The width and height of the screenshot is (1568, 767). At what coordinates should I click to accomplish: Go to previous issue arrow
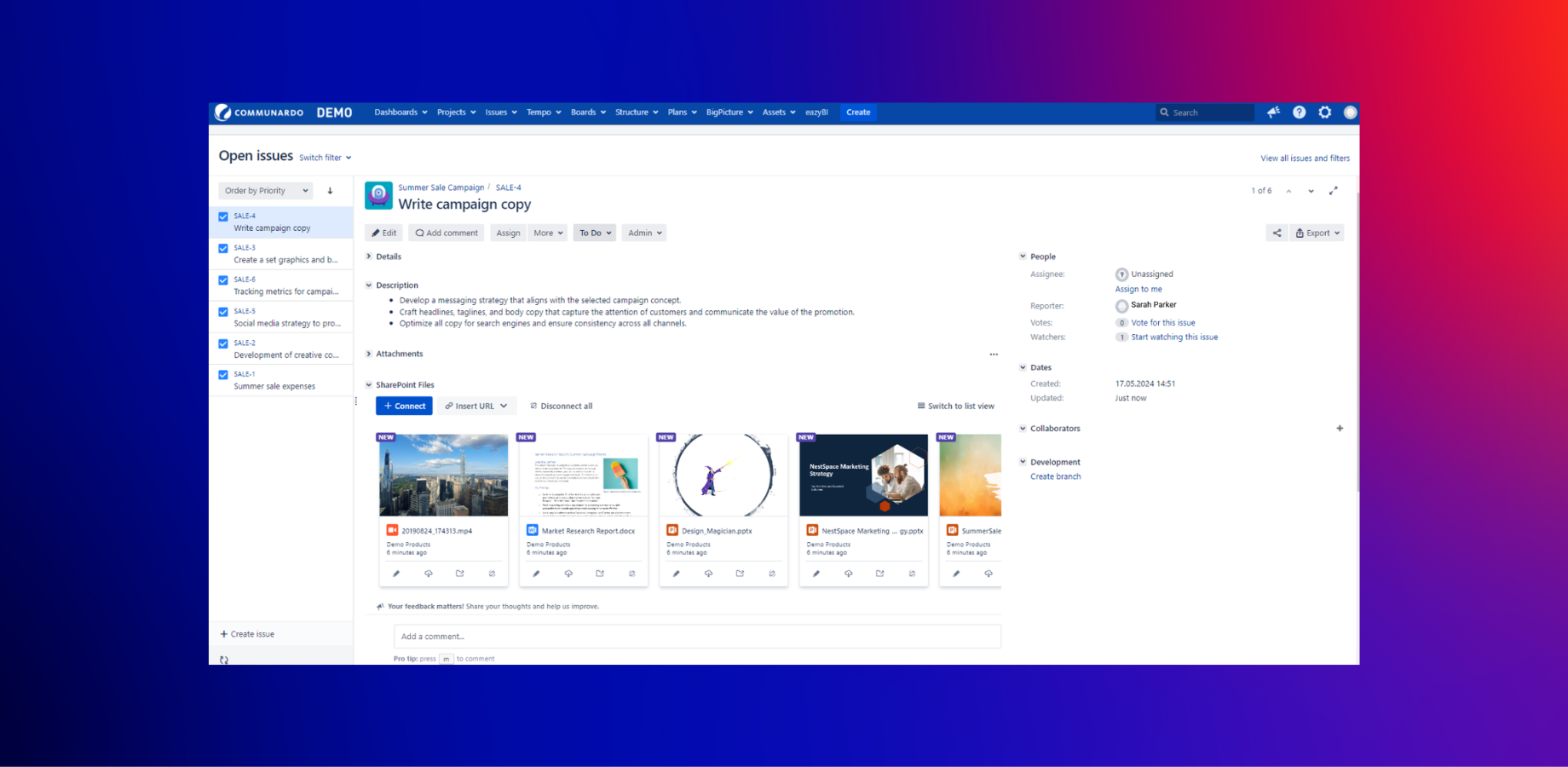tap(1288, 191)
